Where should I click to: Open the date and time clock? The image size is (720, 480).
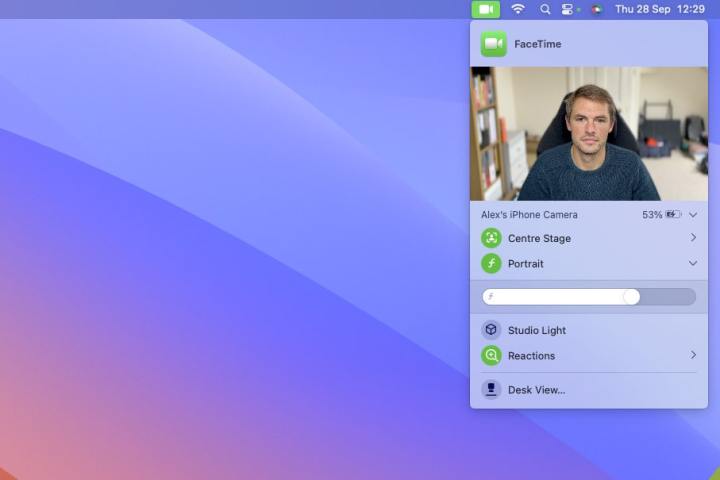(x=659, y=9)
